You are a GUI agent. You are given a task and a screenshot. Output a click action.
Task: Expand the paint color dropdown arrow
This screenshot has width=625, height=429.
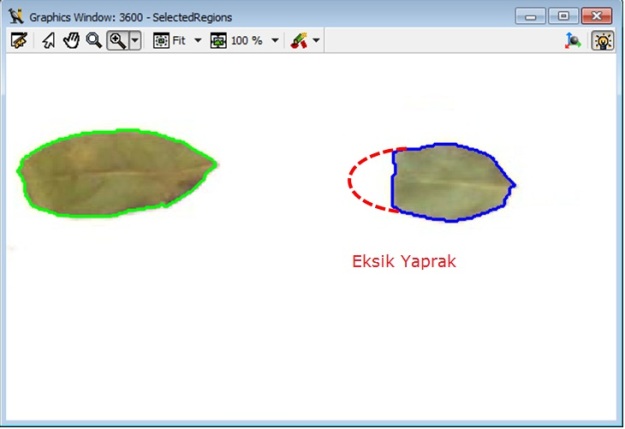click(316, 40)
